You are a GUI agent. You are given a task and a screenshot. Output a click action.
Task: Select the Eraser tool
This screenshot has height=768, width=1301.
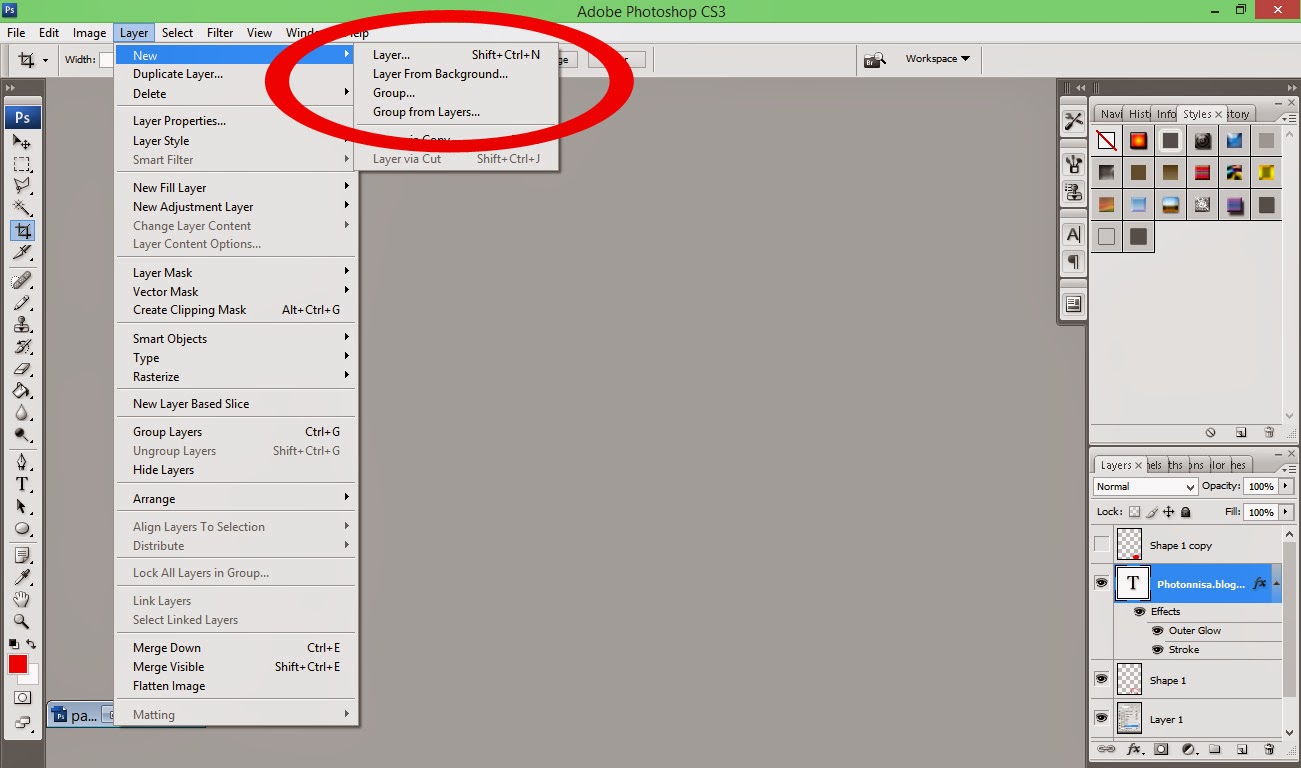tap(22, 369)
